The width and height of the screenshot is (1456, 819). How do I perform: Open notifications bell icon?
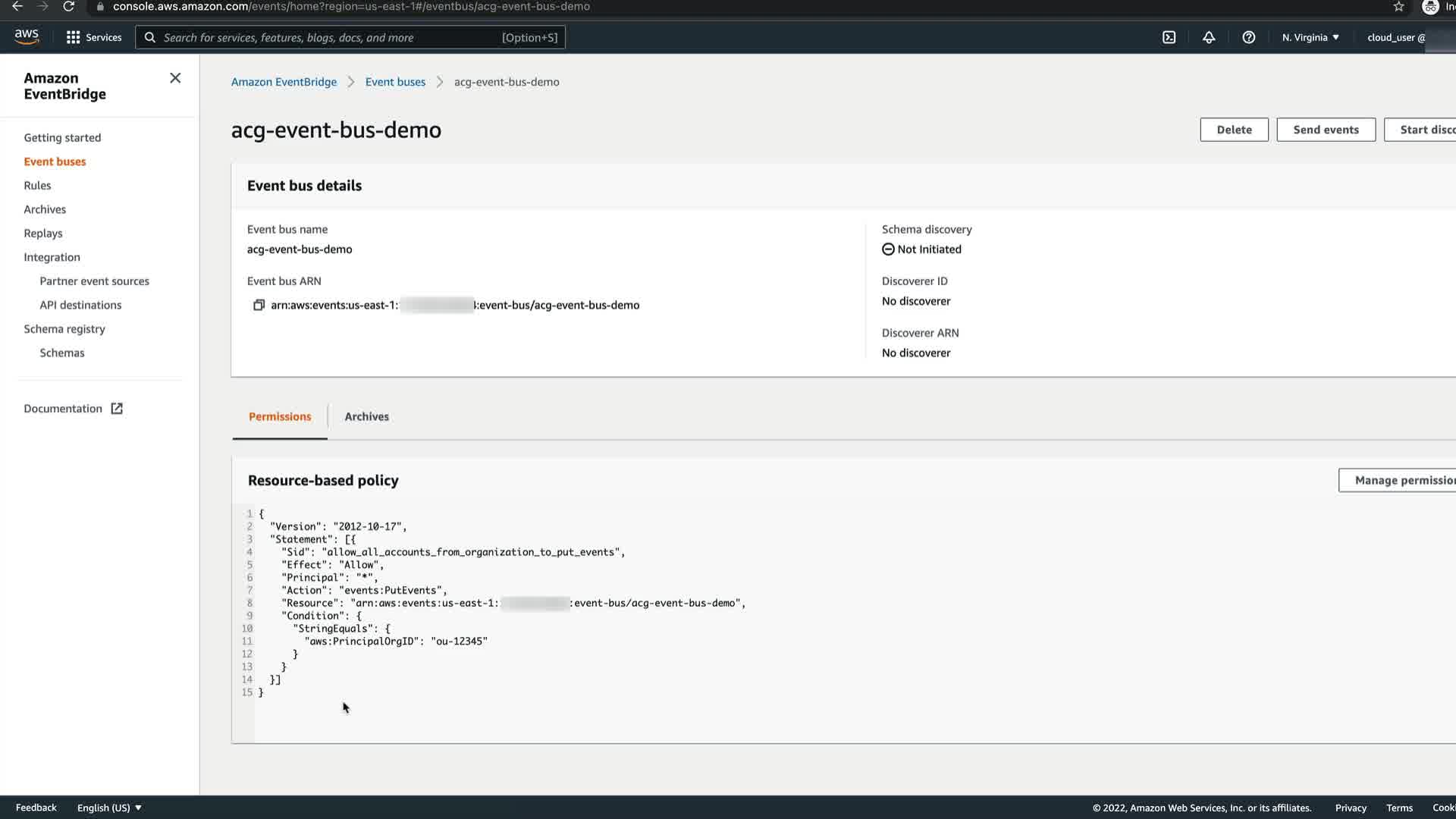(x=1209, y=37)
